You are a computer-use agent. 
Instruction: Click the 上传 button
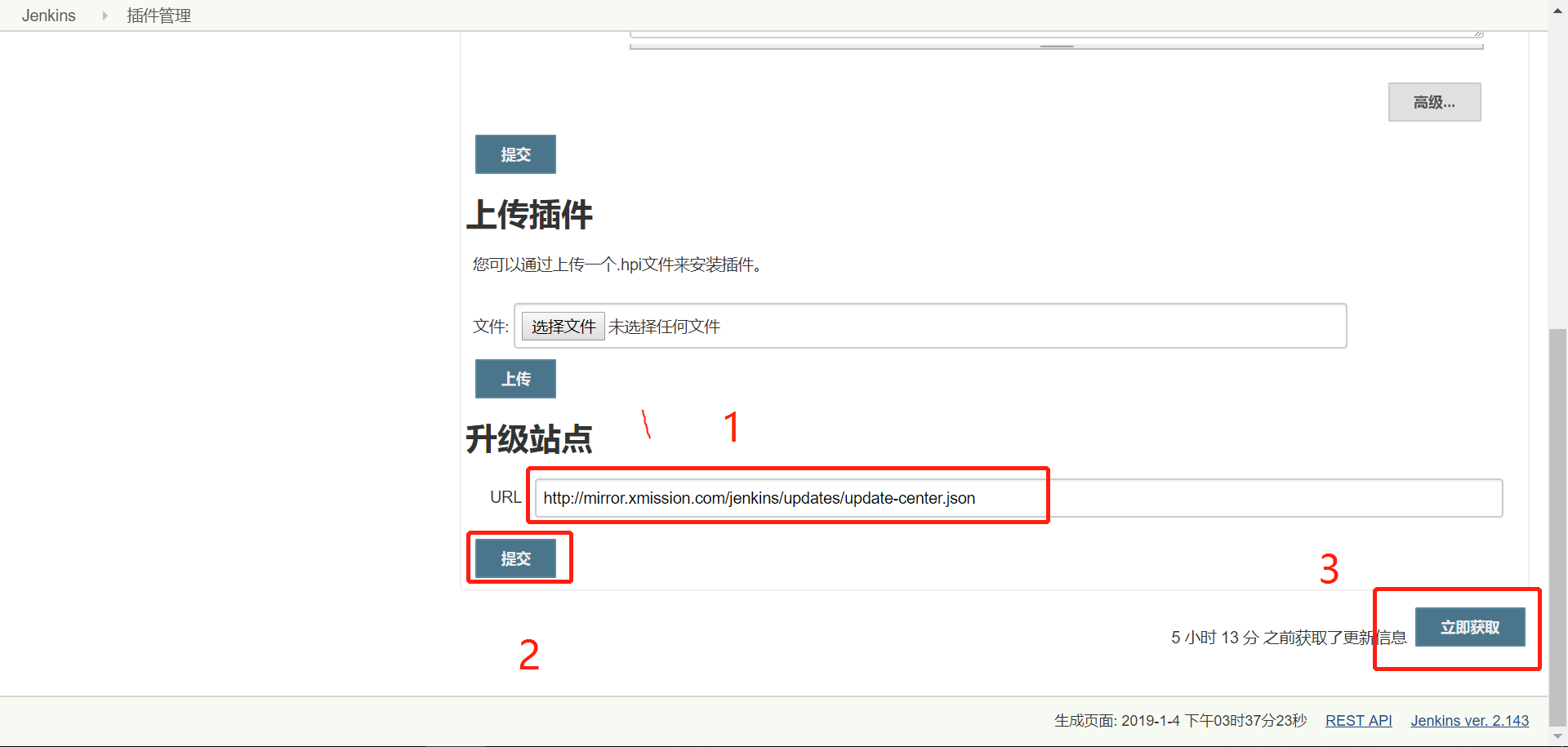pos(515,379)
